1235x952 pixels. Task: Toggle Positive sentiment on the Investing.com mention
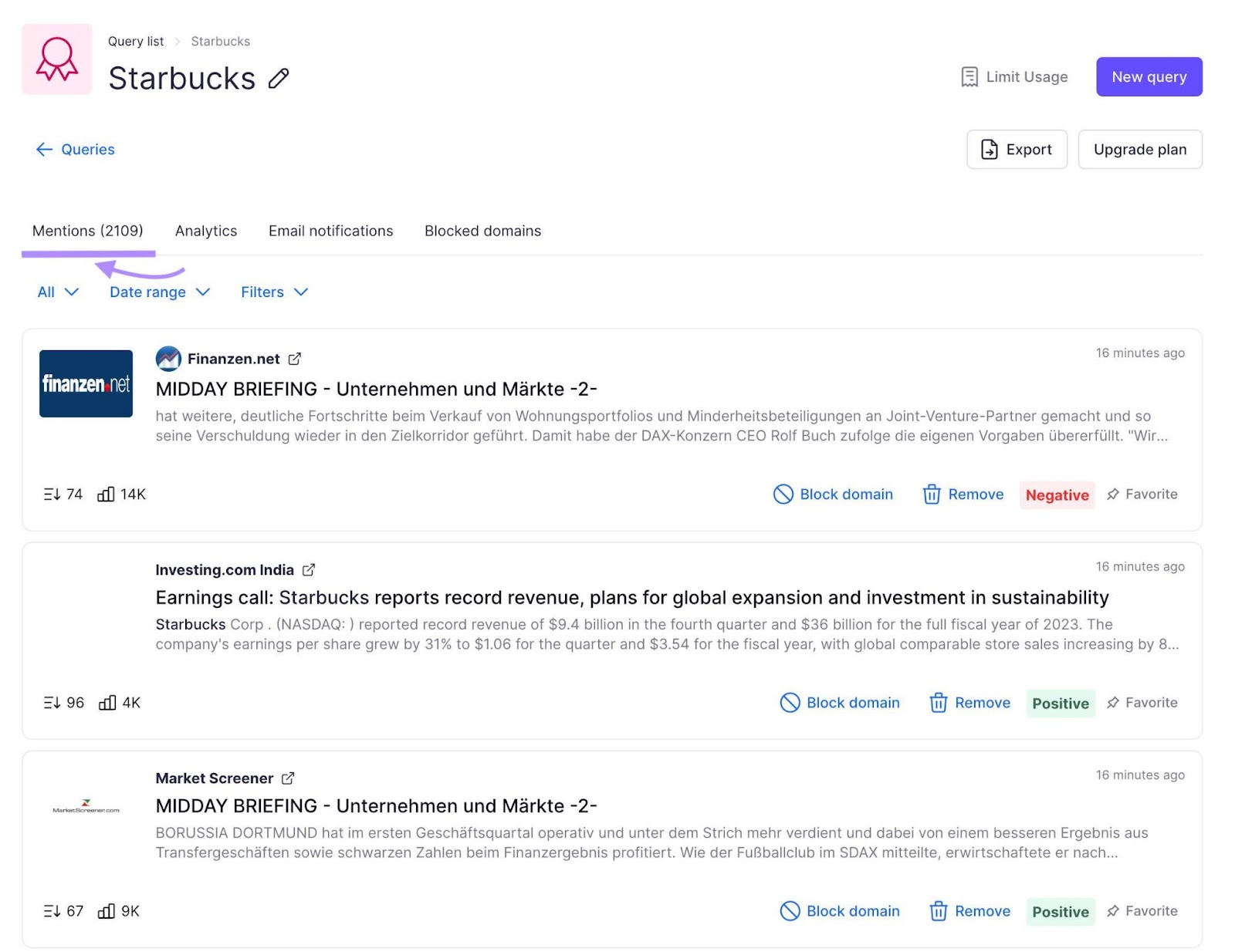tap(1060, 703)
